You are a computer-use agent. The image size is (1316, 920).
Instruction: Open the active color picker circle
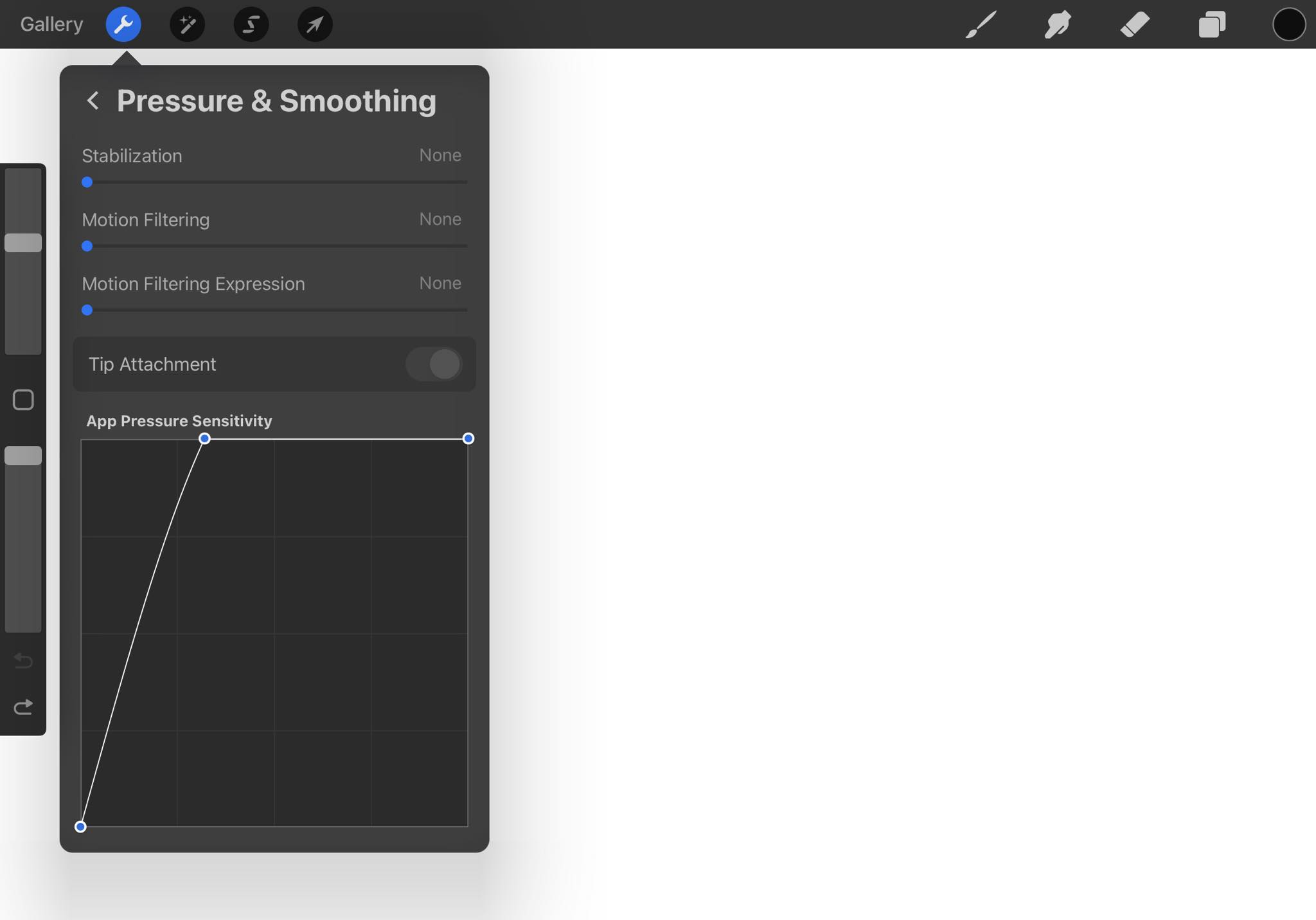click(x=1288, y=24)
